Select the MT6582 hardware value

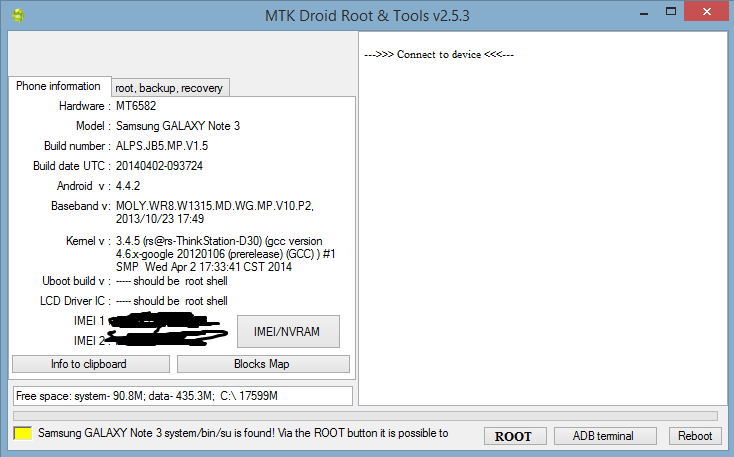coord(136,106)
